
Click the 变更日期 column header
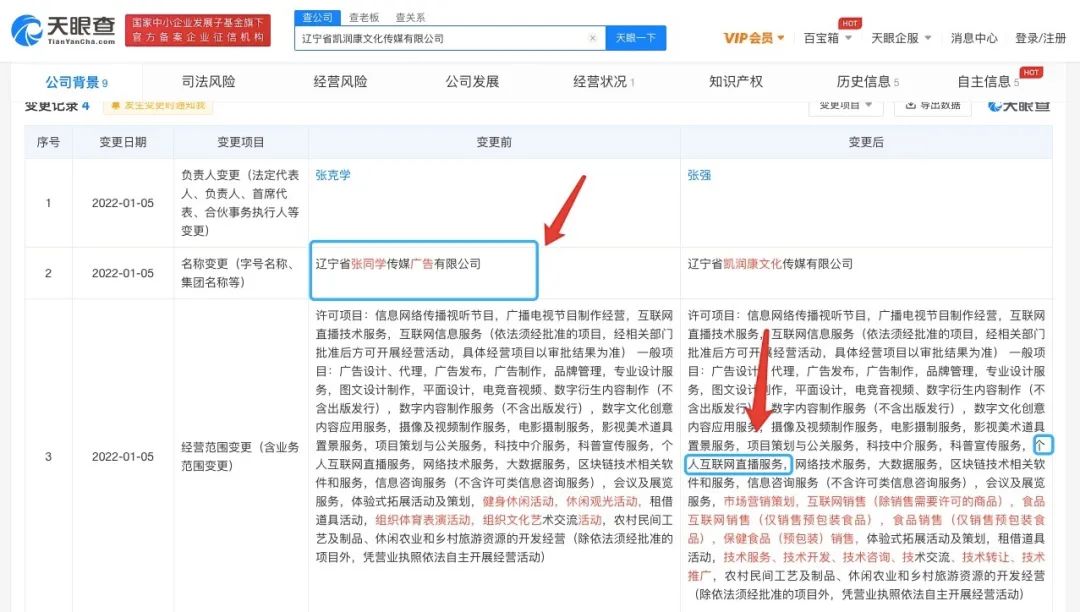tap(123, 142)
